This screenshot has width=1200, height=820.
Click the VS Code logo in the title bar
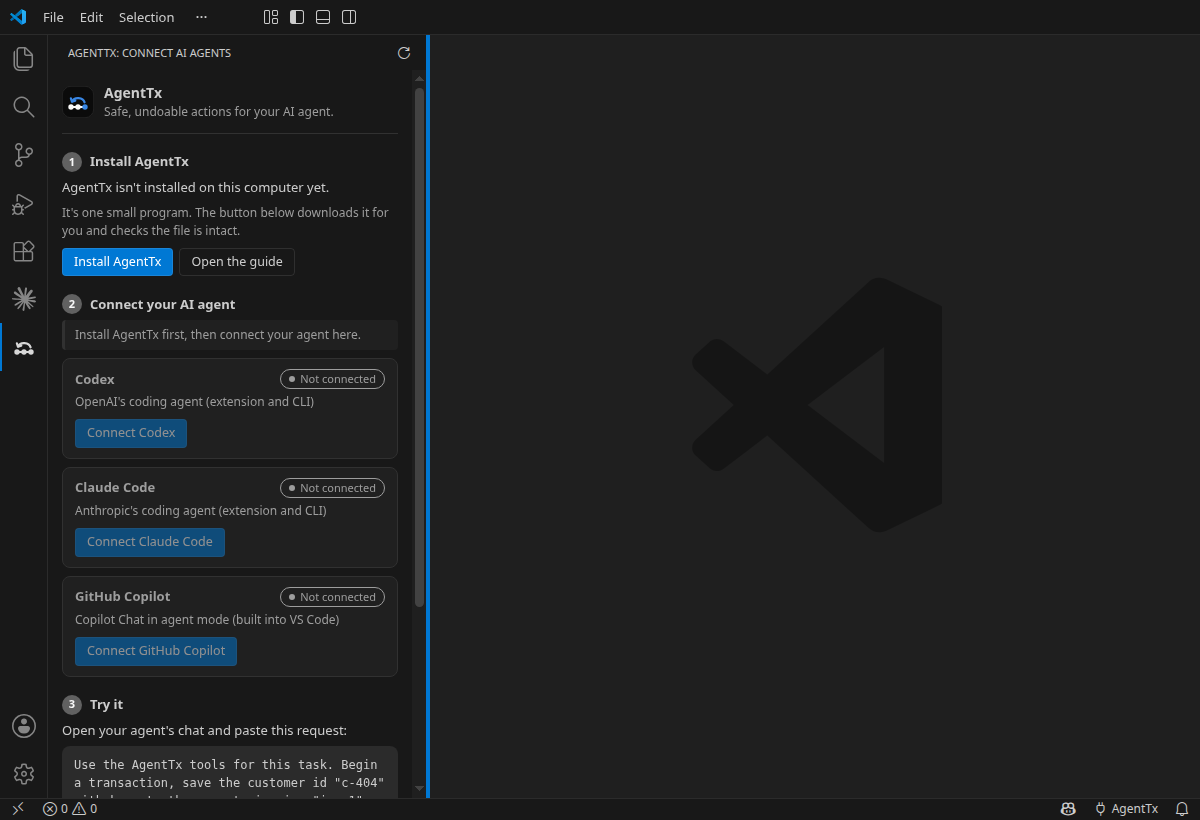pyautogui.click(x=18, y=17)
